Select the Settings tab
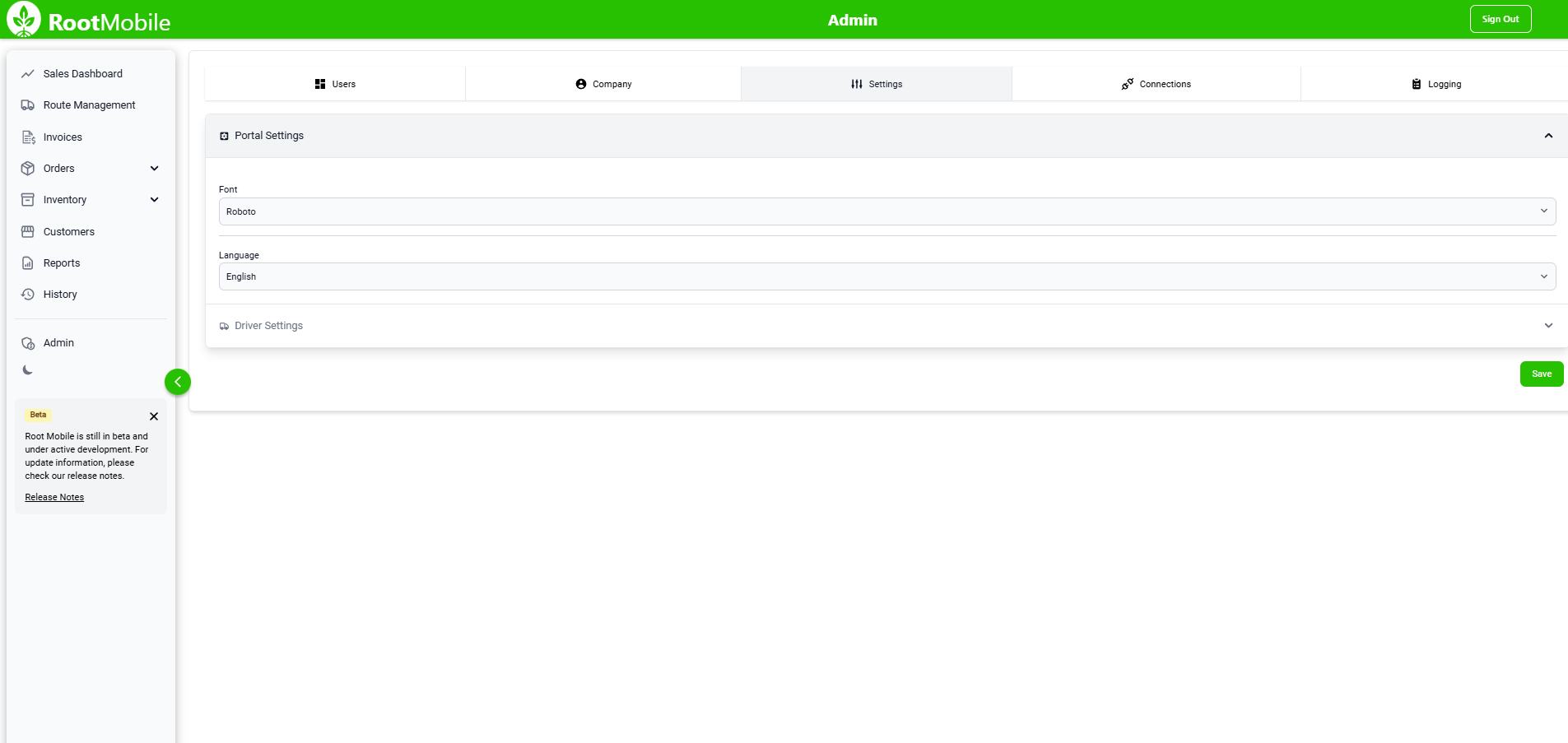 tap(877, 84)
